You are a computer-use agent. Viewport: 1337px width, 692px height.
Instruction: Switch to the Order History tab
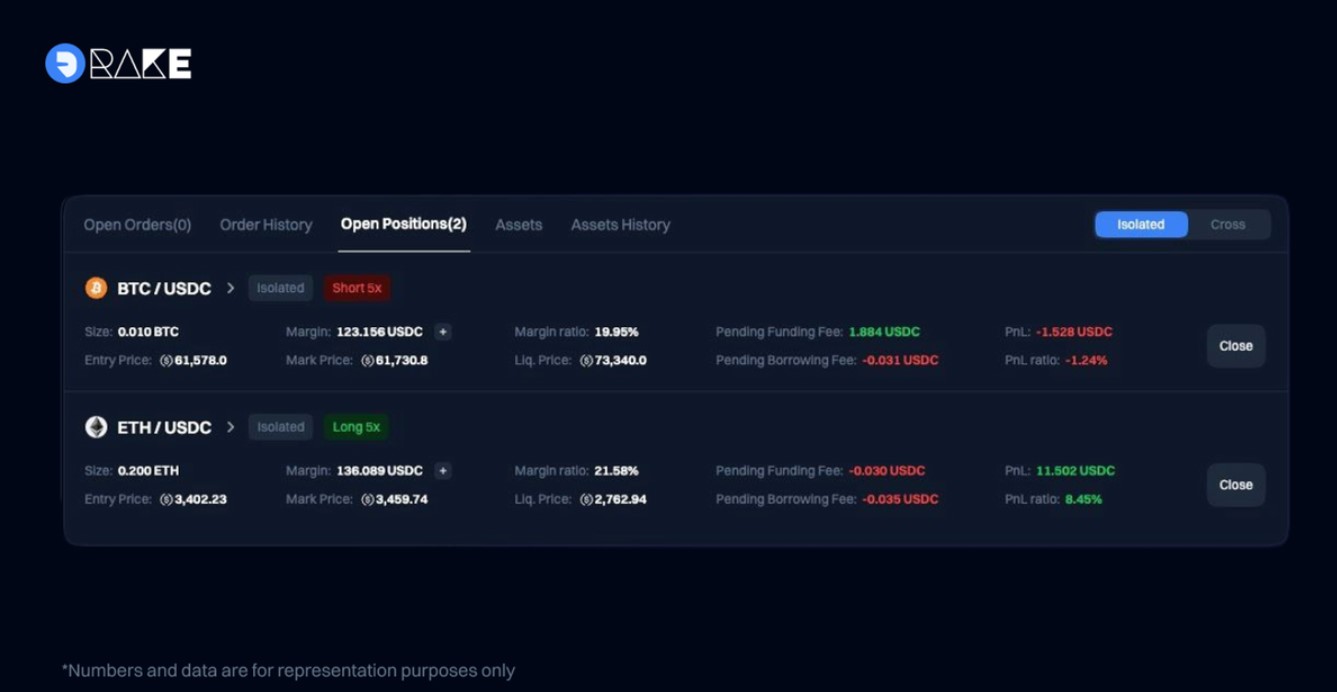tap(265, 224)
